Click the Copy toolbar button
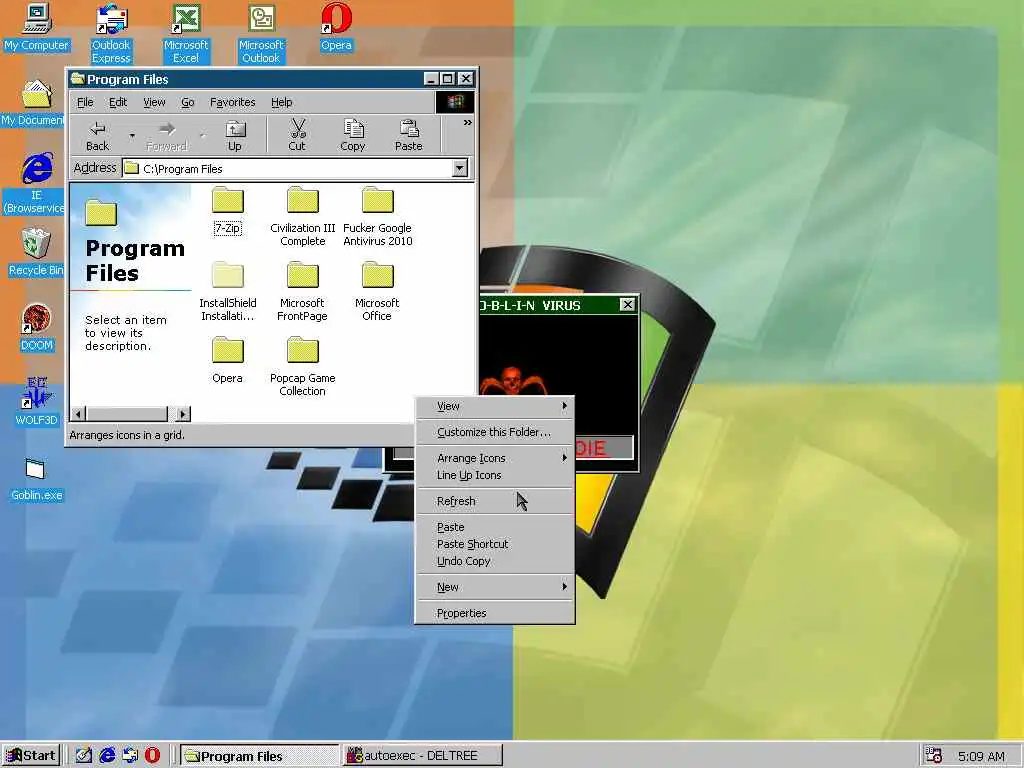The image size is (1024, 768). (353, 136)
